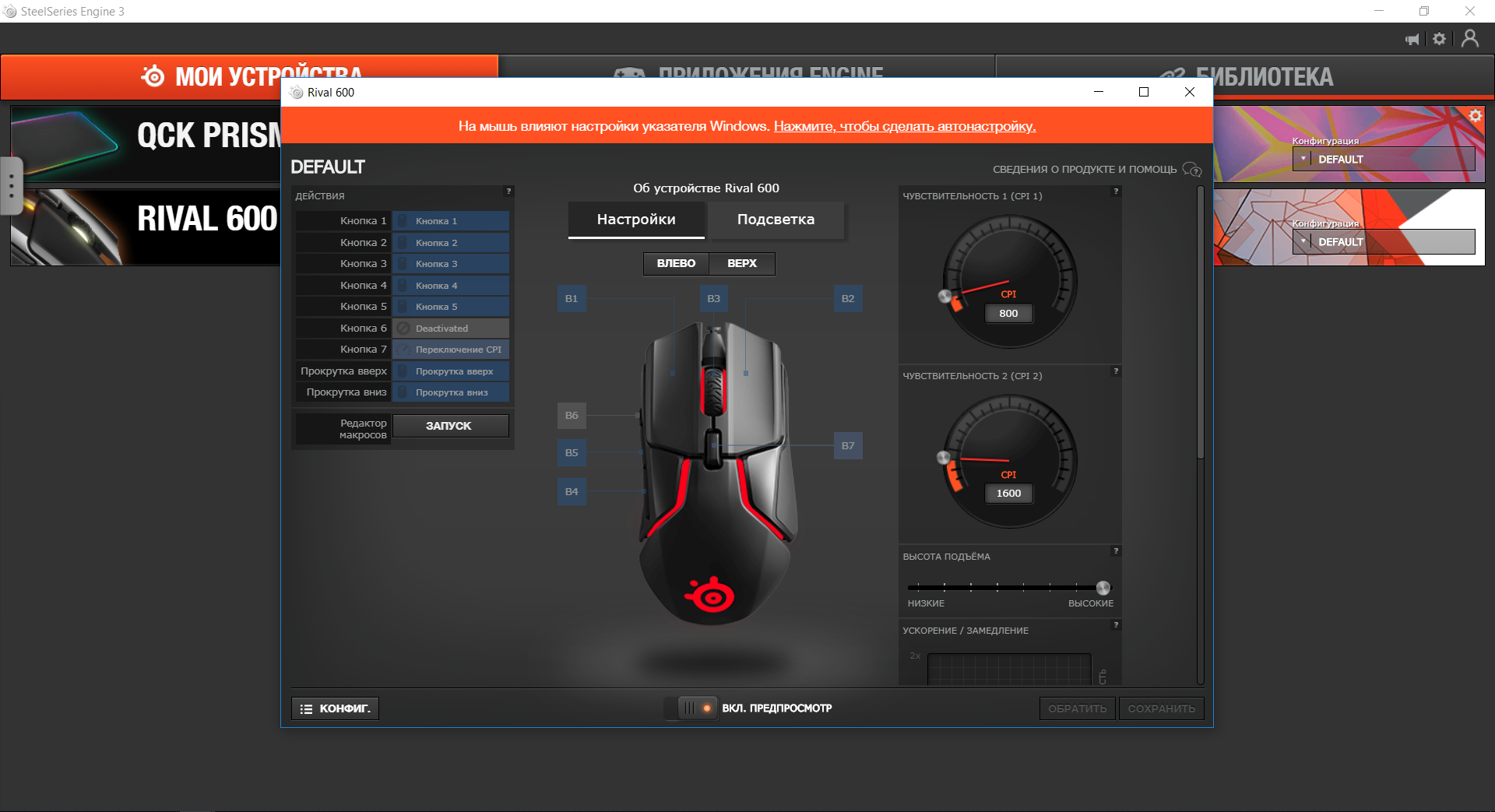Viewport: 1495px width, 812px height.
Task: Open the user account icon
Action: tap(1469, 38)
